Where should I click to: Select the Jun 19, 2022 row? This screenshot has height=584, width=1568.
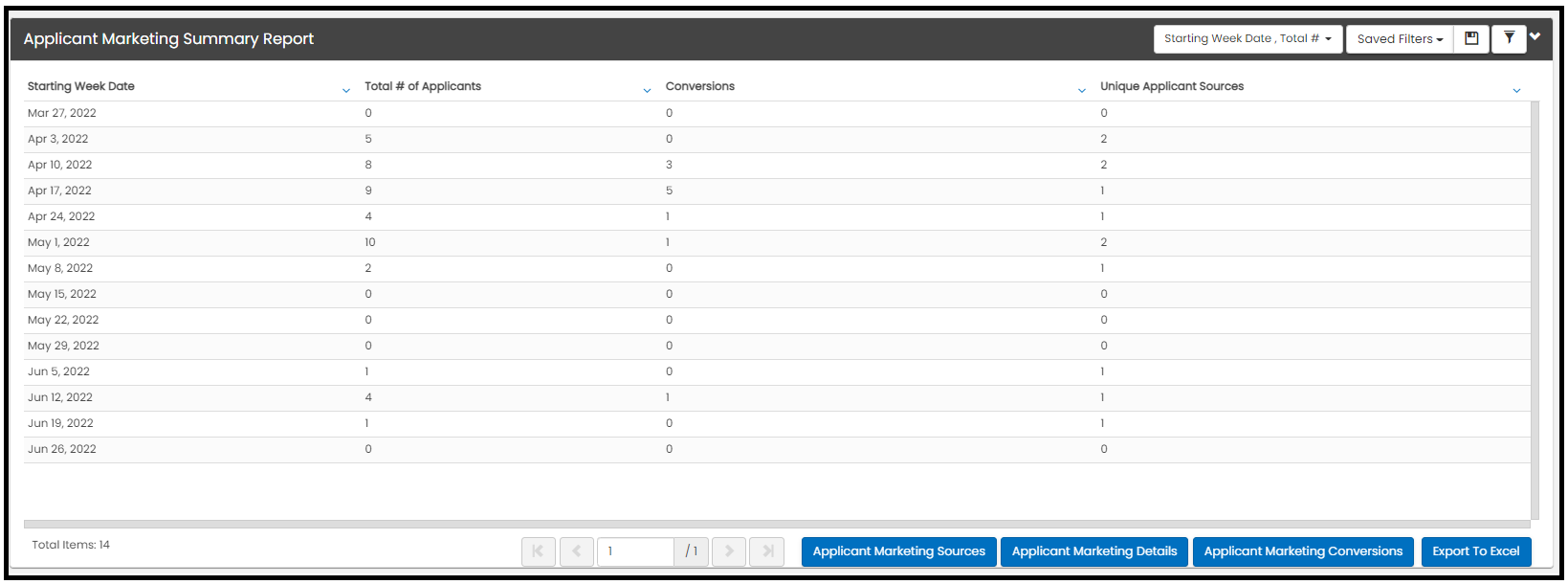[x=776, y=423]
